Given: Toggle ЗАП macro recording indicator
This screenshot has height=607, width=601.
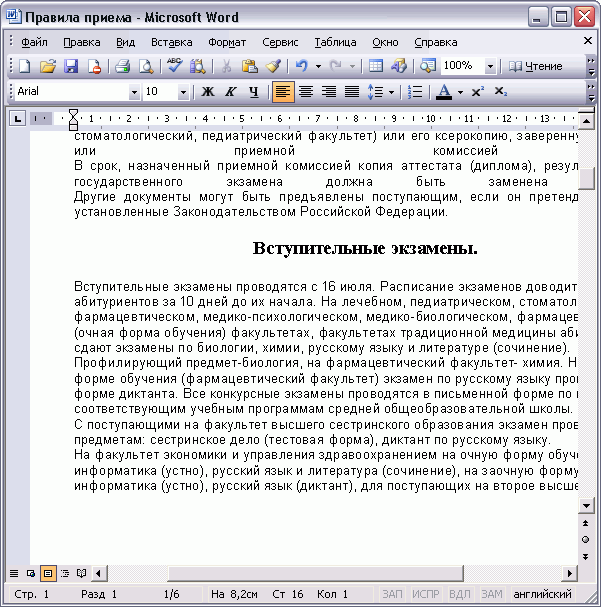Looking at the screenshot, I should 392,594.
